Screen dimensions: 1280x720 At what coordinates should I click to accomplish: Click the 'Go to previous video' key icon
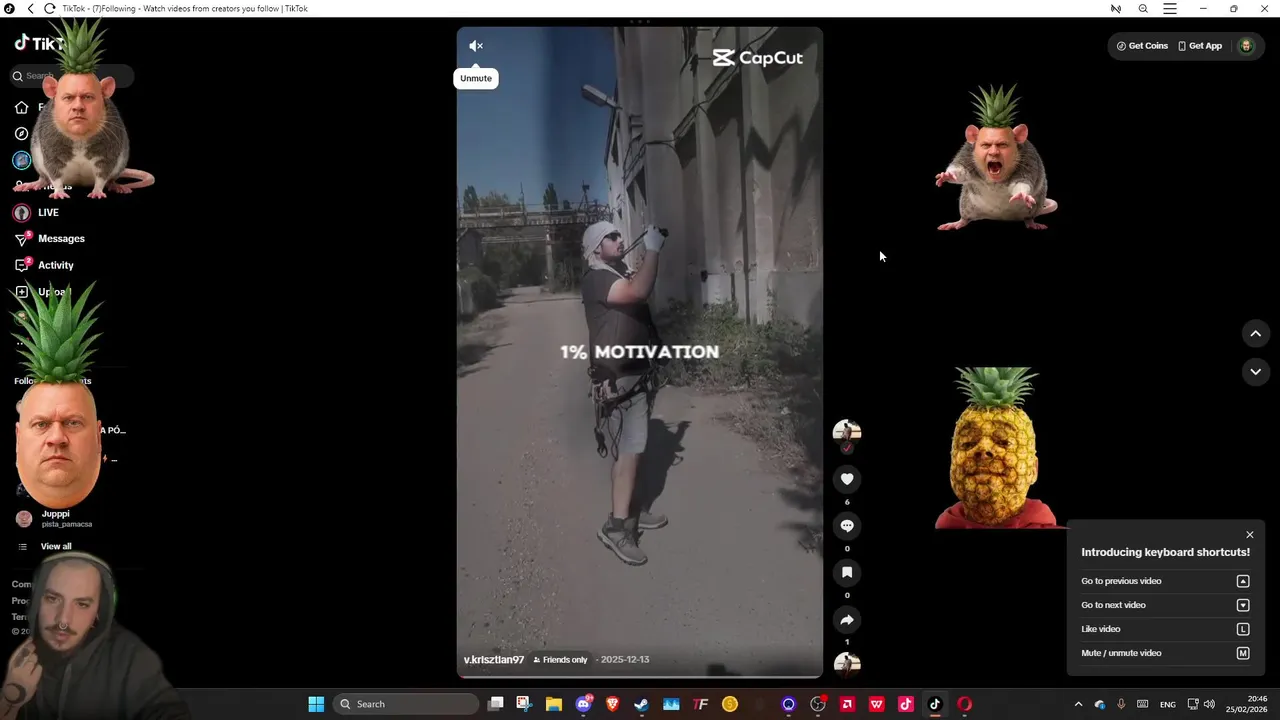click(x=1243, y=581)
